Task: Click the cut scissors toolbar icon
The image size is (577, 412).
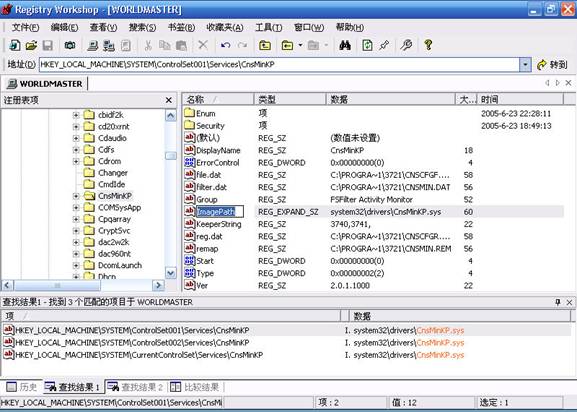Action: (x=148, y=45)
